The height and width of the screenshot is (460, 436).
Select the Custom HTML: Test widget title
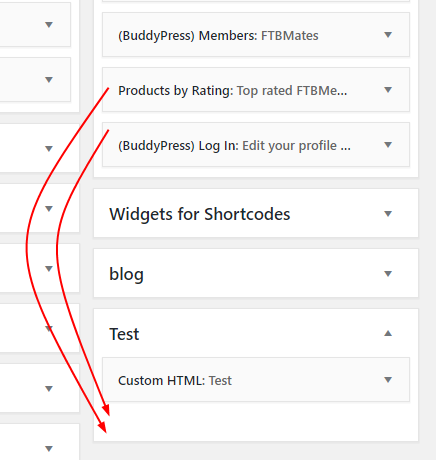pyautogui.click(x=175, y=381)
